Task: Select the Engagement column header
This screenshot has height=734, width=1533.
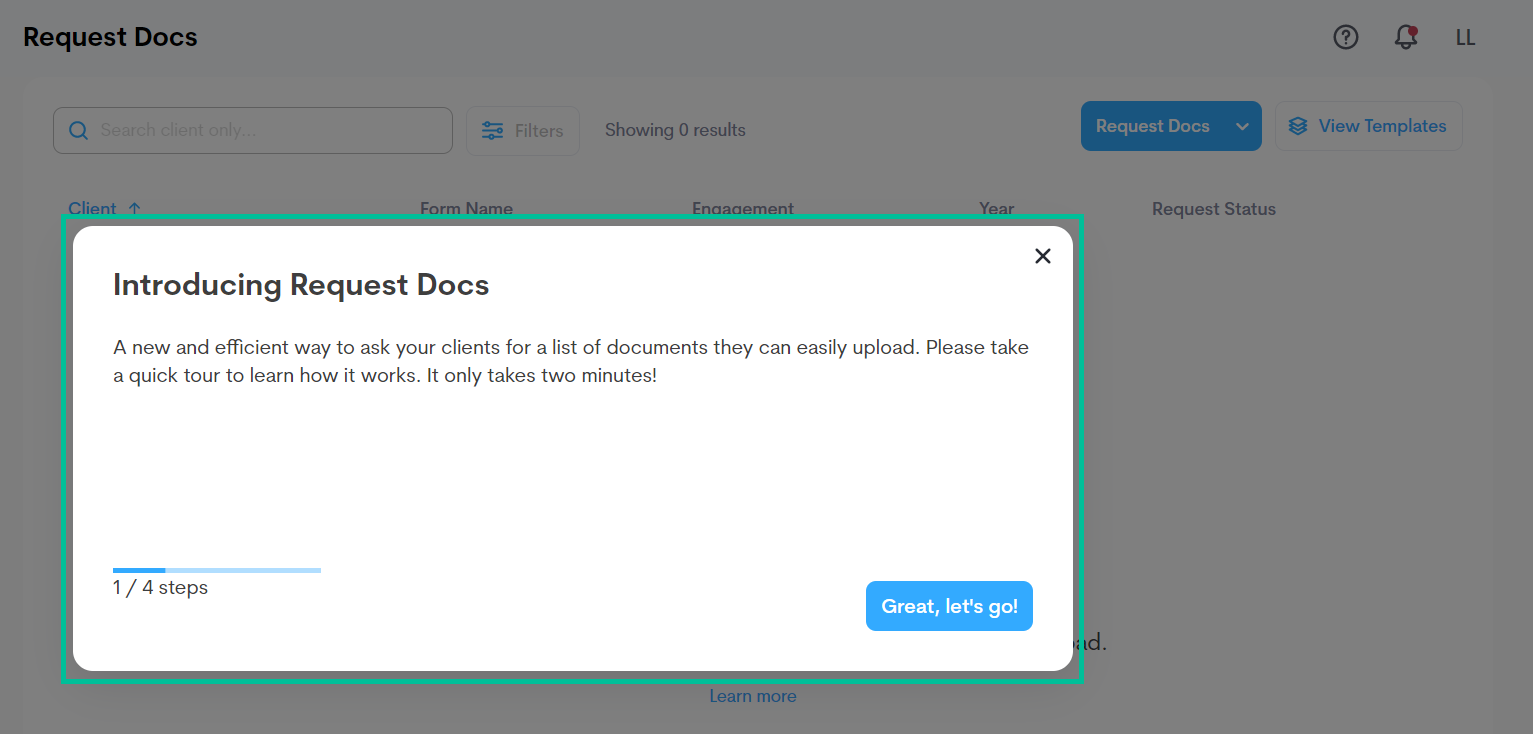Action: coord(743,208)
